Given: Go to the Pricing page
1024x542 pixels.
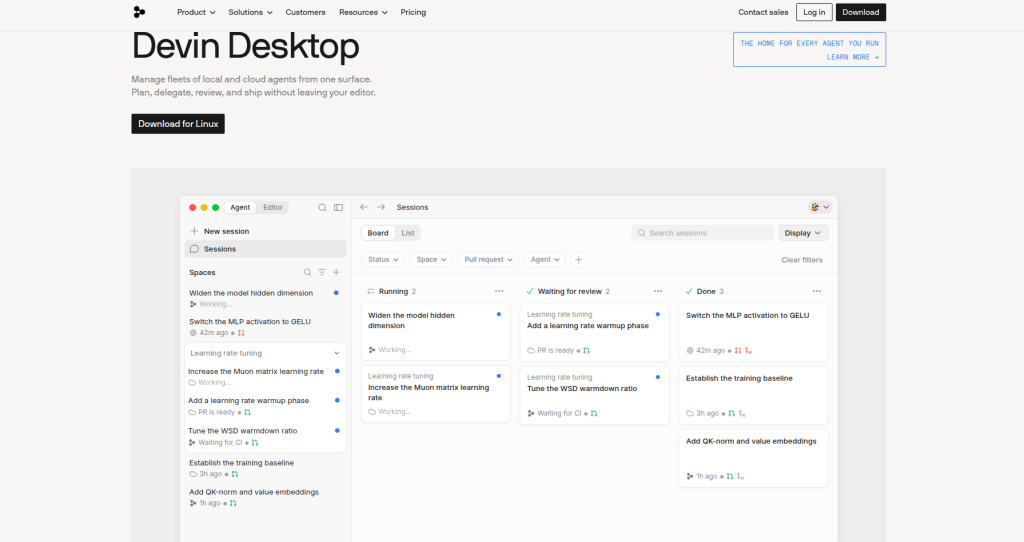Looking at the screenshot, I should [x=413, y=12].
